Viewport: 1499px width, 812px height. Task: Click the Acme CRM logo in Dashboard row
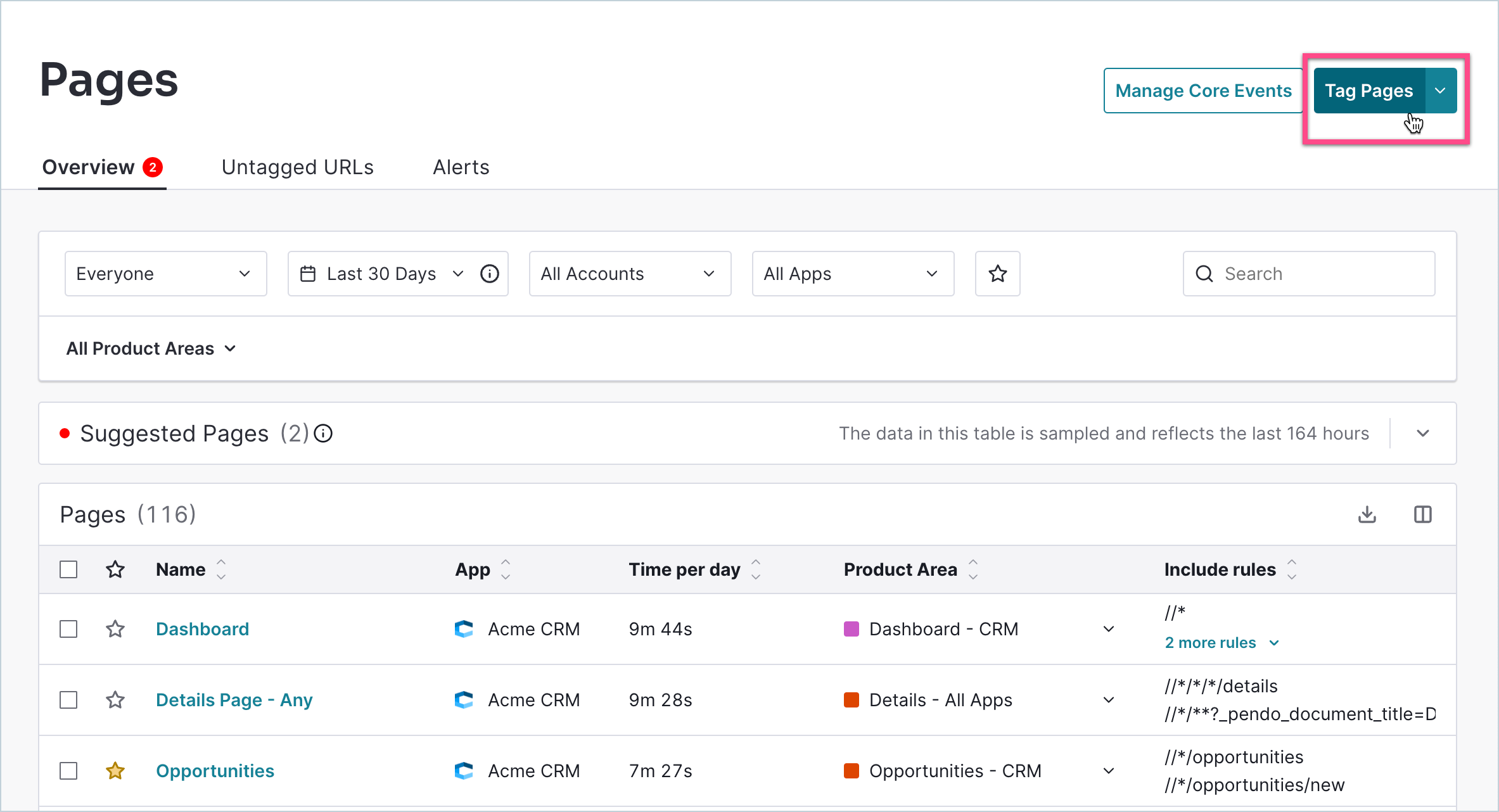pyautogui.click(x=464, y=629)
